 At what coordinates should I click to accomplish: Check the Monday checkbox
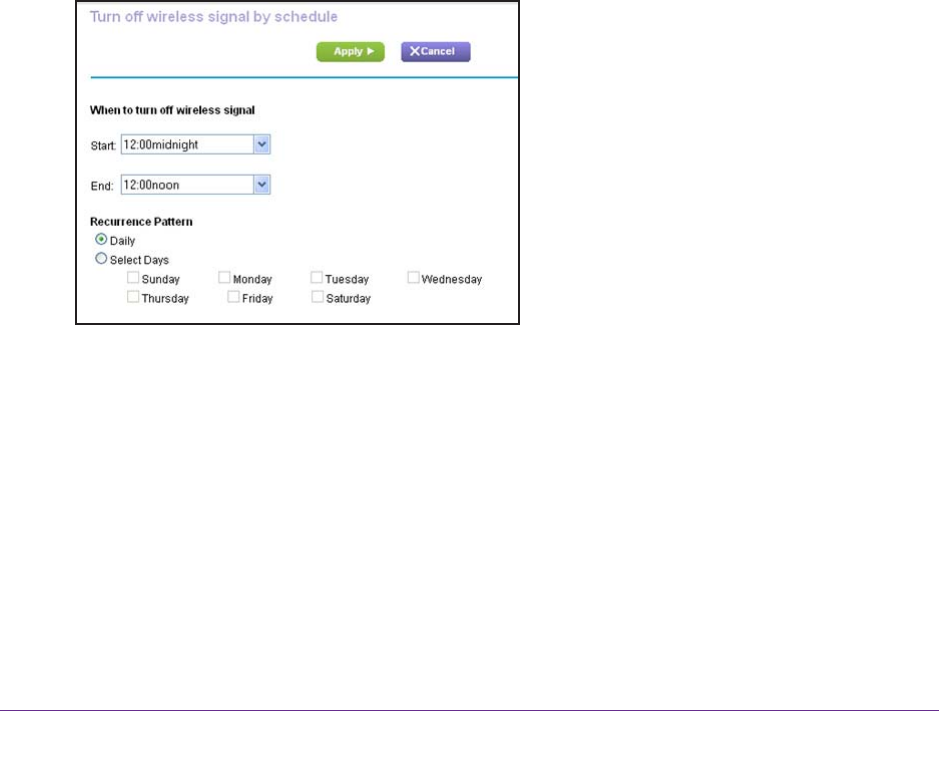(x=224, y=278)
